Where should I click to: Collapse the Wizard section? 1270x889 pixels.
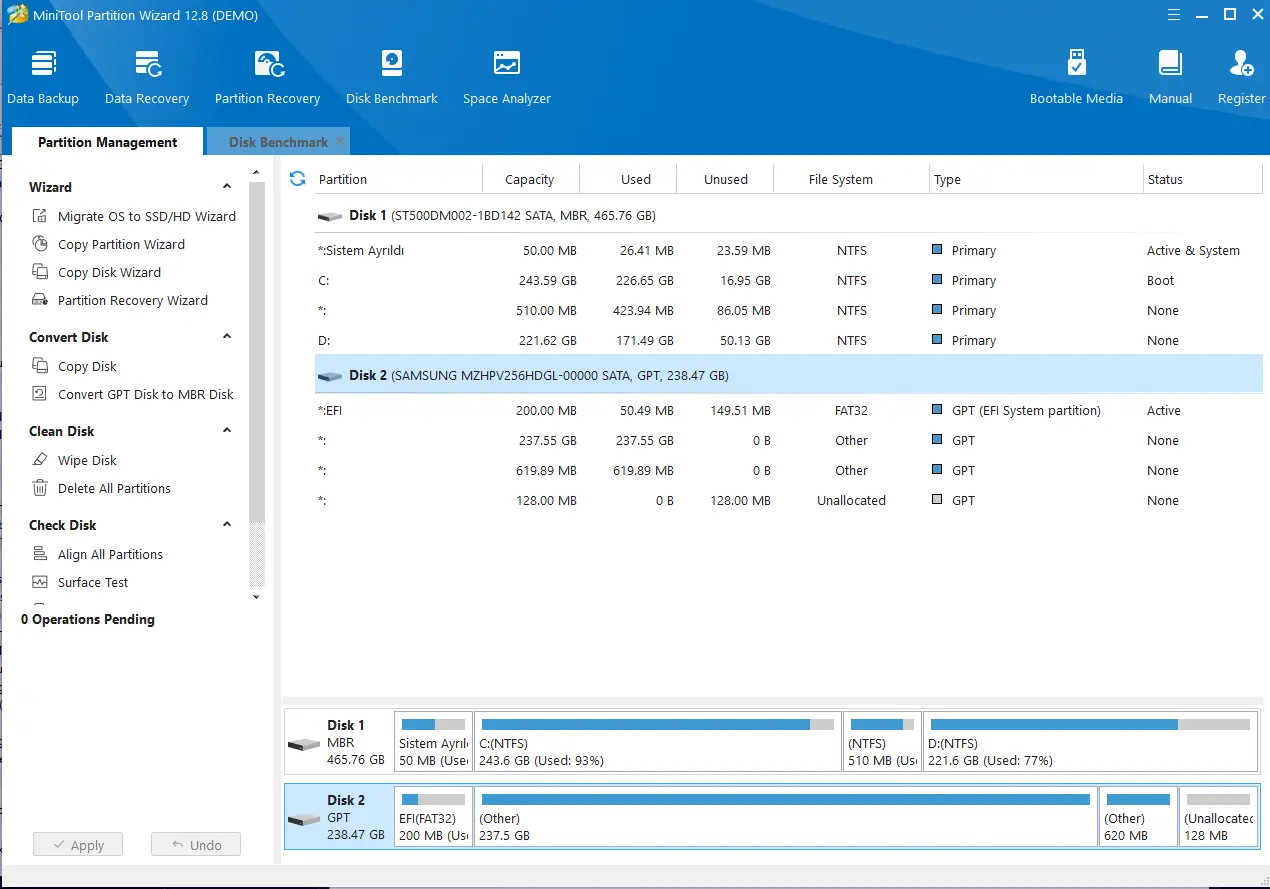(227, 187)
